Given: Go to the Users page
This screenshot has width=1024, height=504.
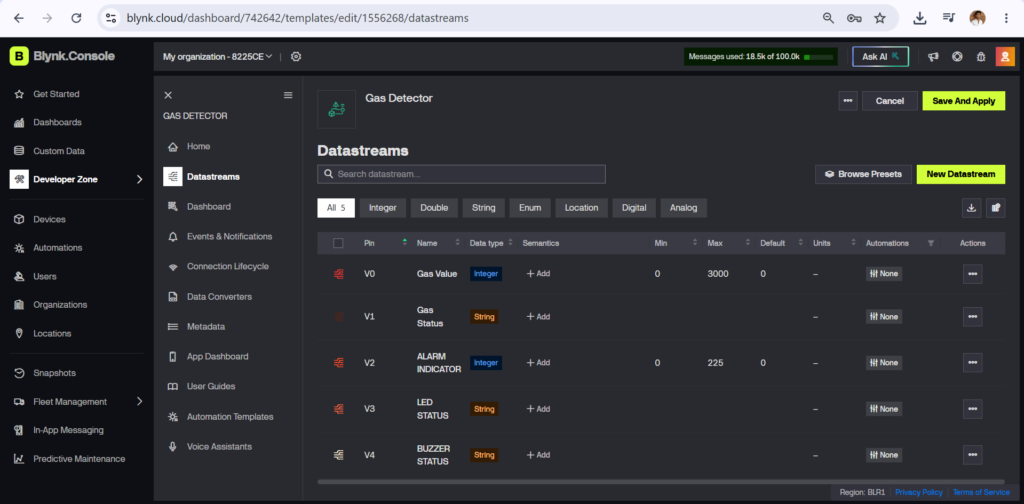Looking at the screenshot, I should point(35,276).
